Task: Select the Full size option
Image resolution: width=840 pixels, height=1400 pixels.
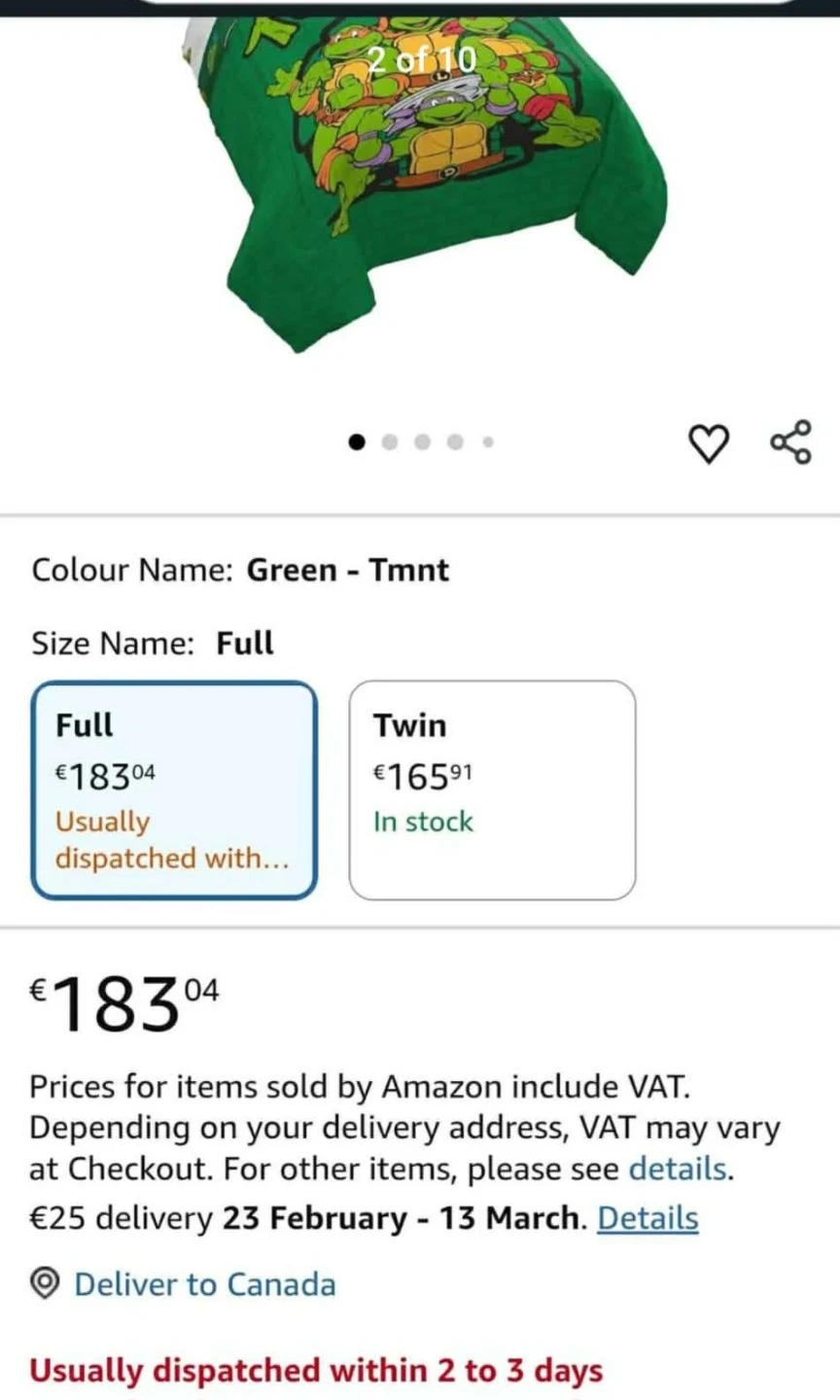Action: point(175,790)
